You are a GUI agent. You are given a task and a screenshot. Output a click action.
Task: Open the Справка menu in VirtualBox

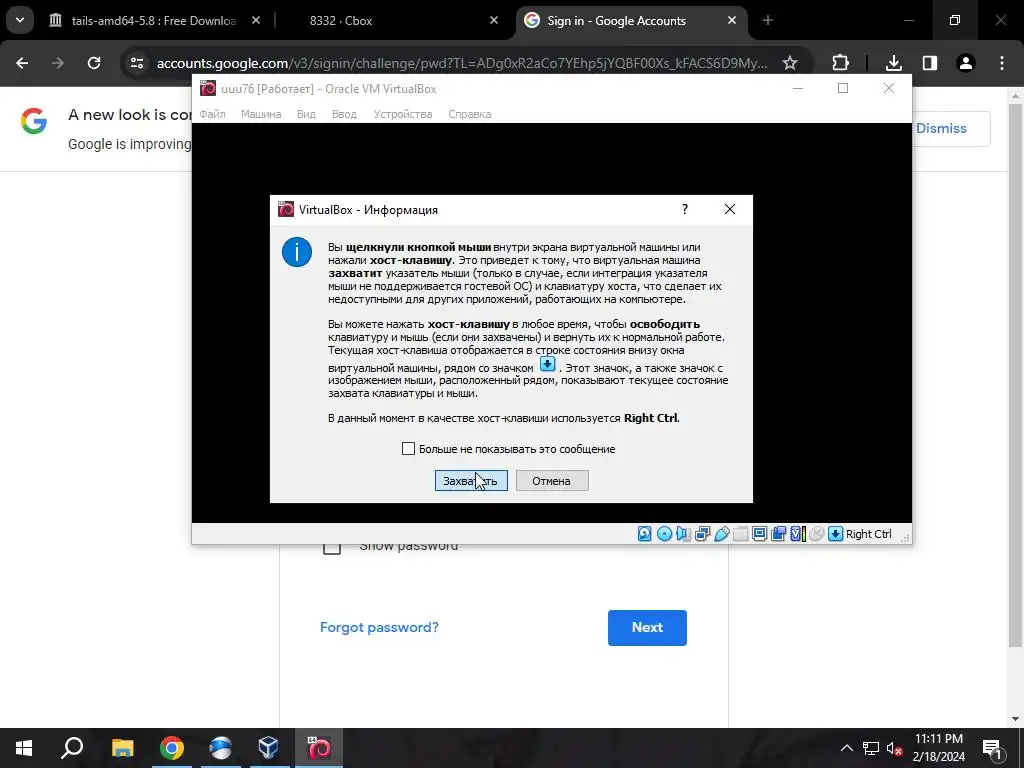pyautogui.click(x=470, y=114)
